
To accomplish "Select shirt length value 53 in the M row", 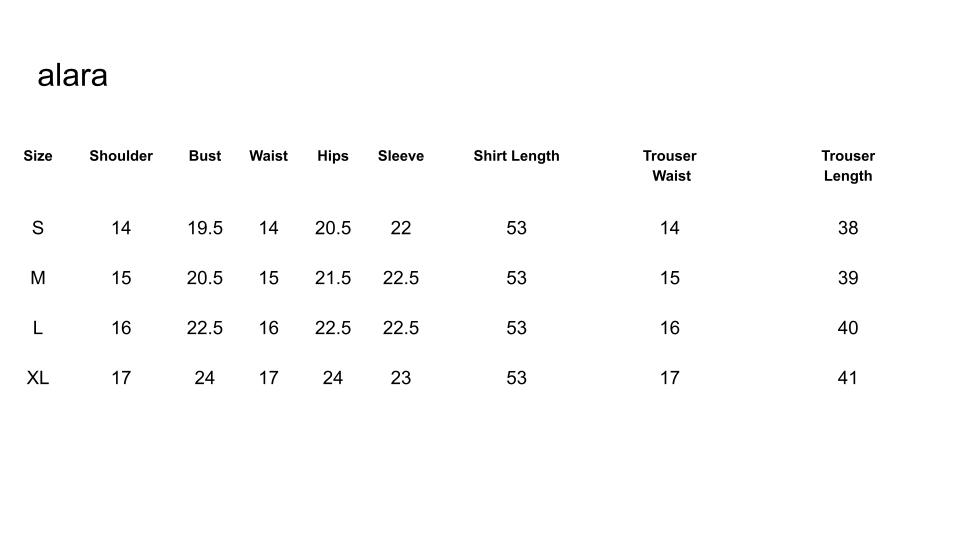I will coord(516,278).
